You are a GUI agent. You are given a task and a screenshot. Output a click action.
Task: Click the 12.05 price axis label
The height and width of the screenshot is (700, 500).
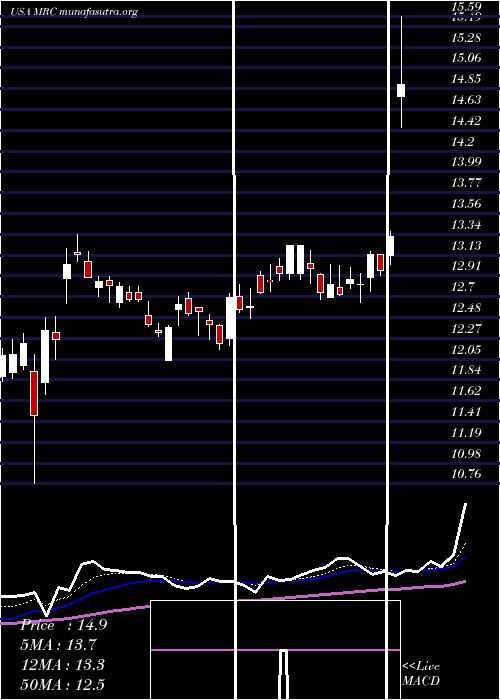(466, 349)
